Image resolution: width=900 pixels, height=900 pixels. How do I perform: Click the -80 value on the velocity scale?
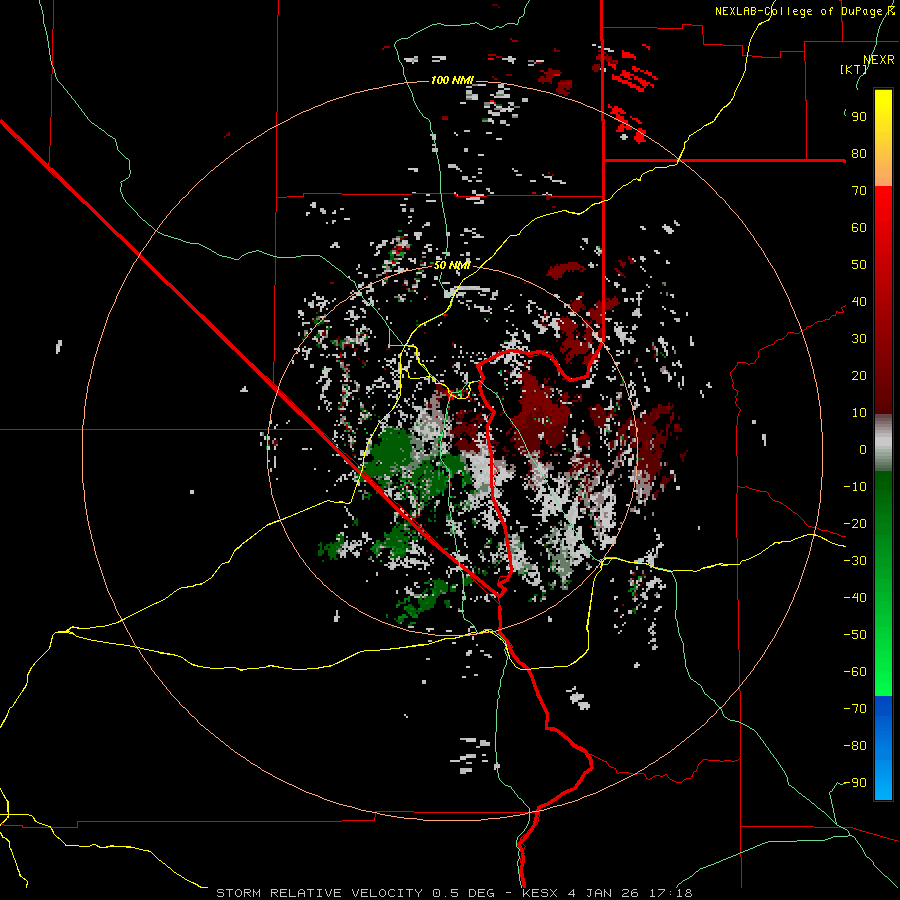coord(855,746)
